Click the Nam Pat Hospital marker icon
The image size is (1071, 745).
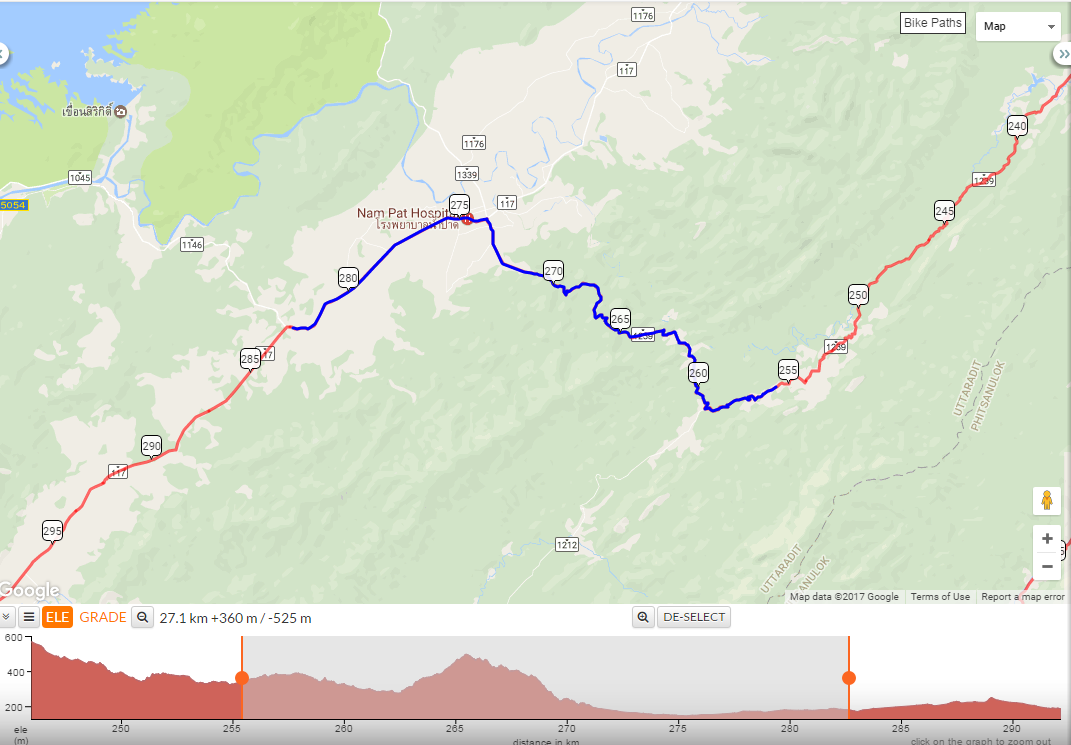pyautogui.click(x=467, y=219)
